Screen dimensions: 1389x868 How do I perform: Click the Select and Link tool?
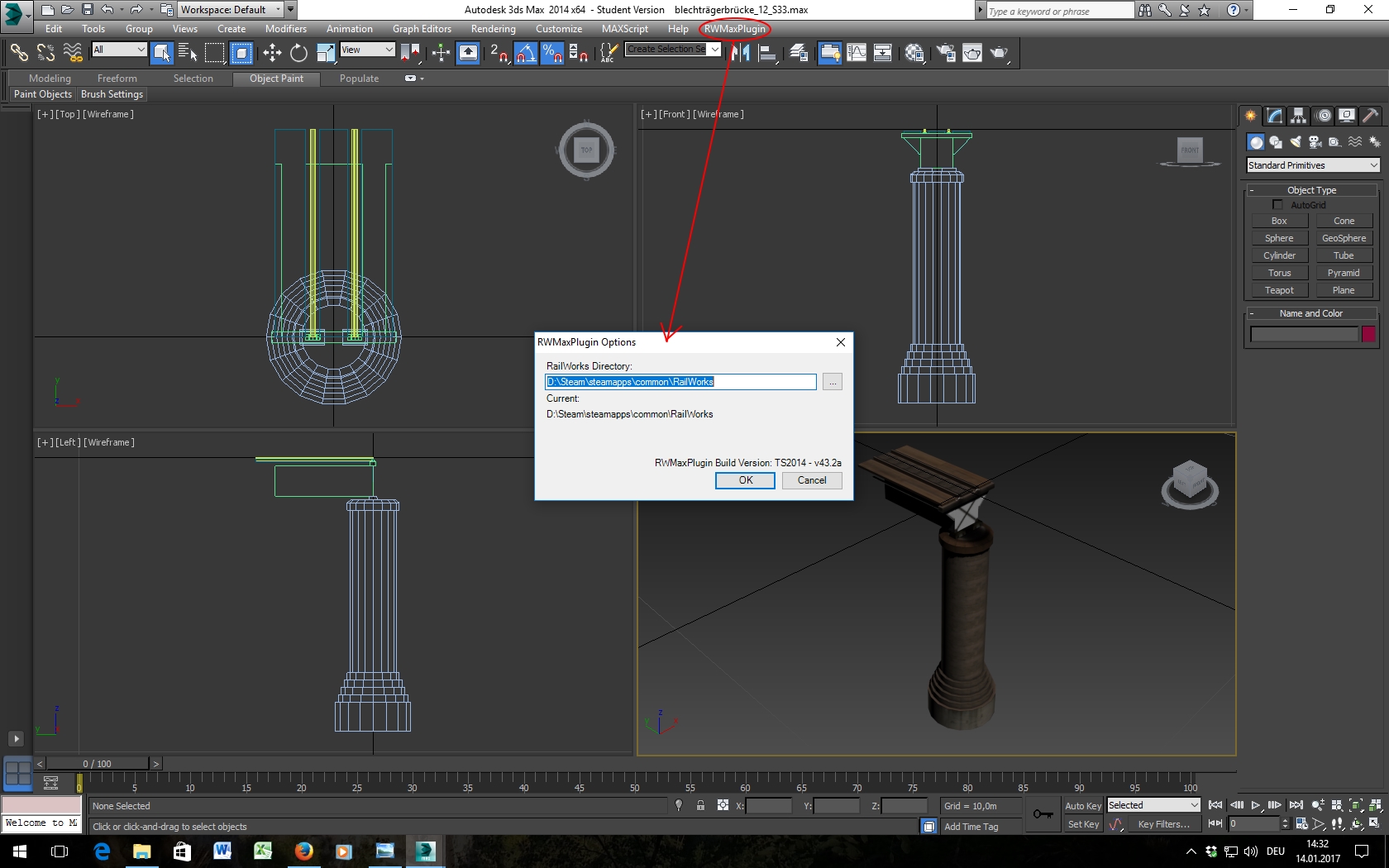[18, 53]
